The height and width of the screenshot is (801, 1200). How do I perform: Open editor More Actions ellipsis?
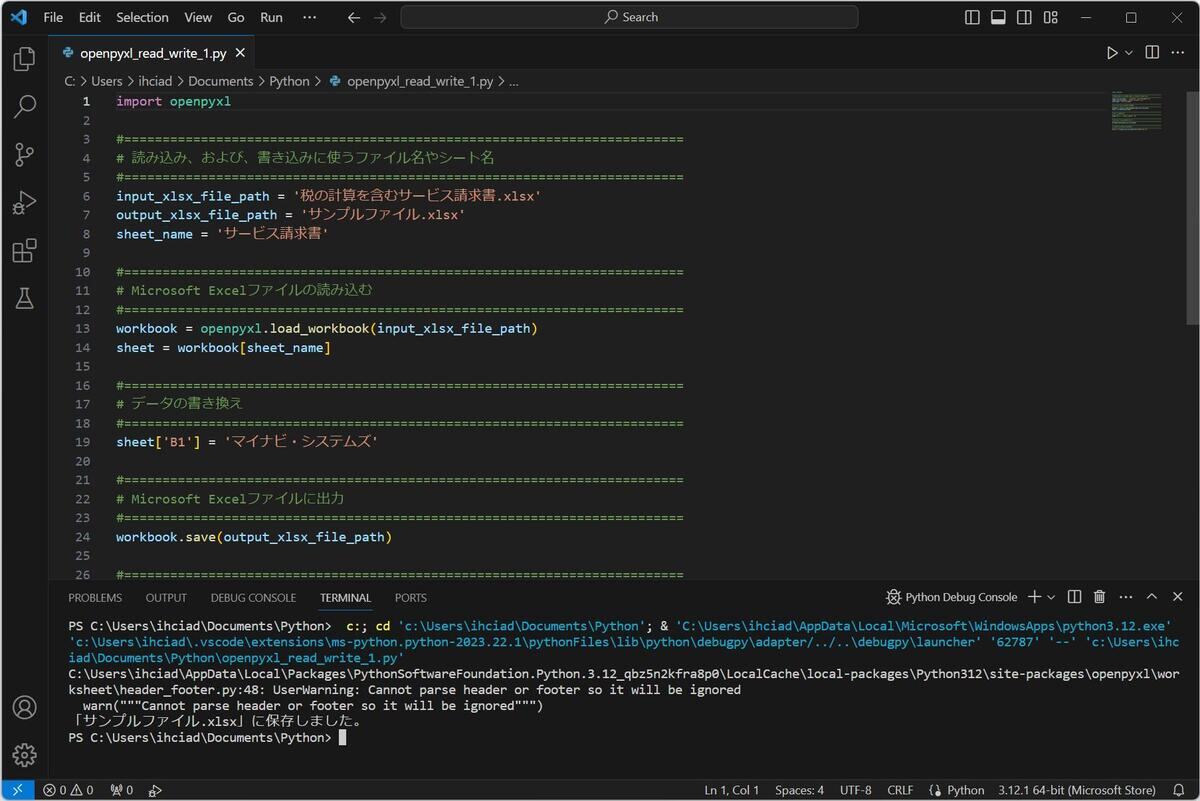point(1179,52)
